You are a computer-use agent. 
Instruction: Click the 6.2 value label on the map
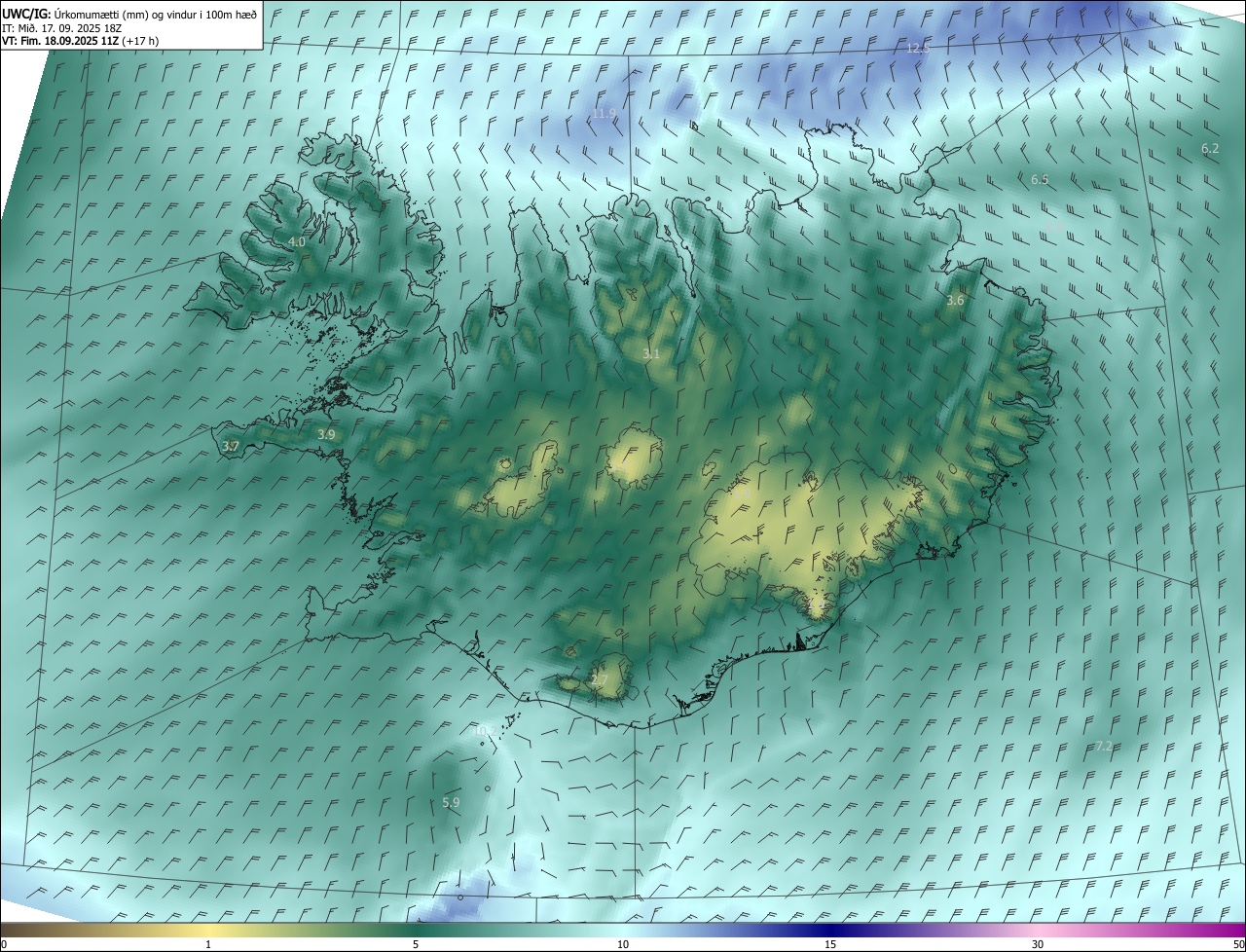pos(1210,148)
